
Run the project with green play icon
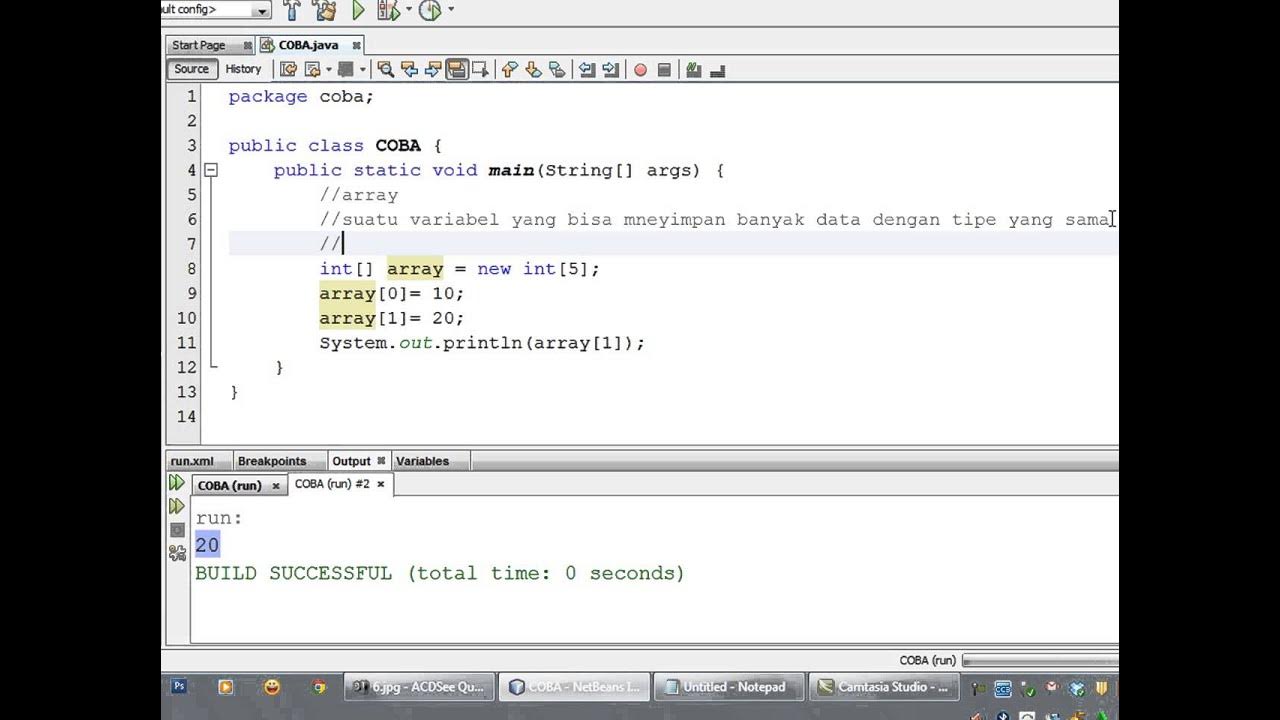point(358,10)
